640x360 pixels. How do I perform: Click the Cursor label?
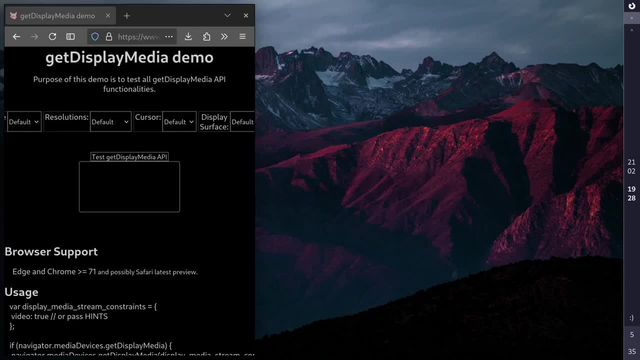tap(148, 117)
